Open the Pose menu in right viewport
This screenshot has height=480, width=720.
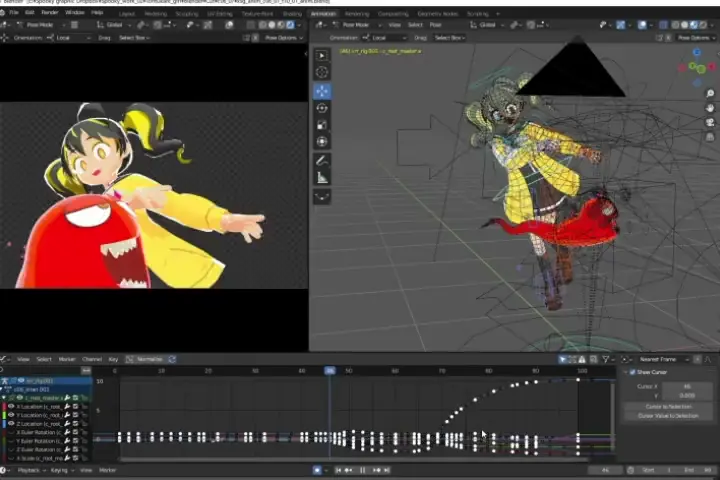tap(435, 25)
